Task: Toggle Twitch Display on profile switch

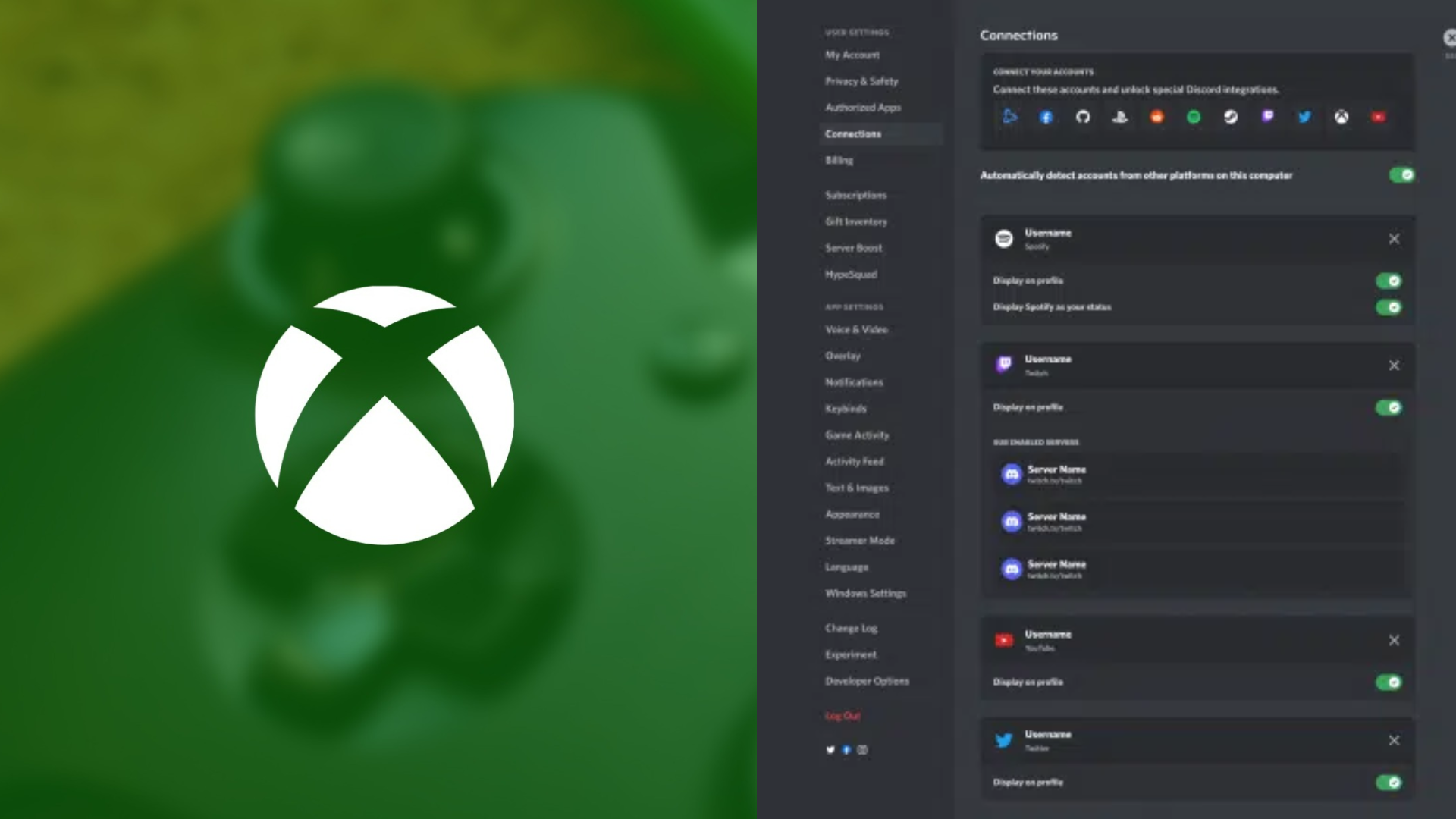Action: 1389,407
